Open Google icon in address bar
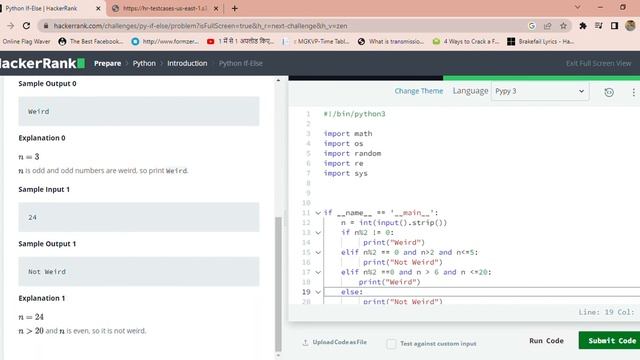 531,26
